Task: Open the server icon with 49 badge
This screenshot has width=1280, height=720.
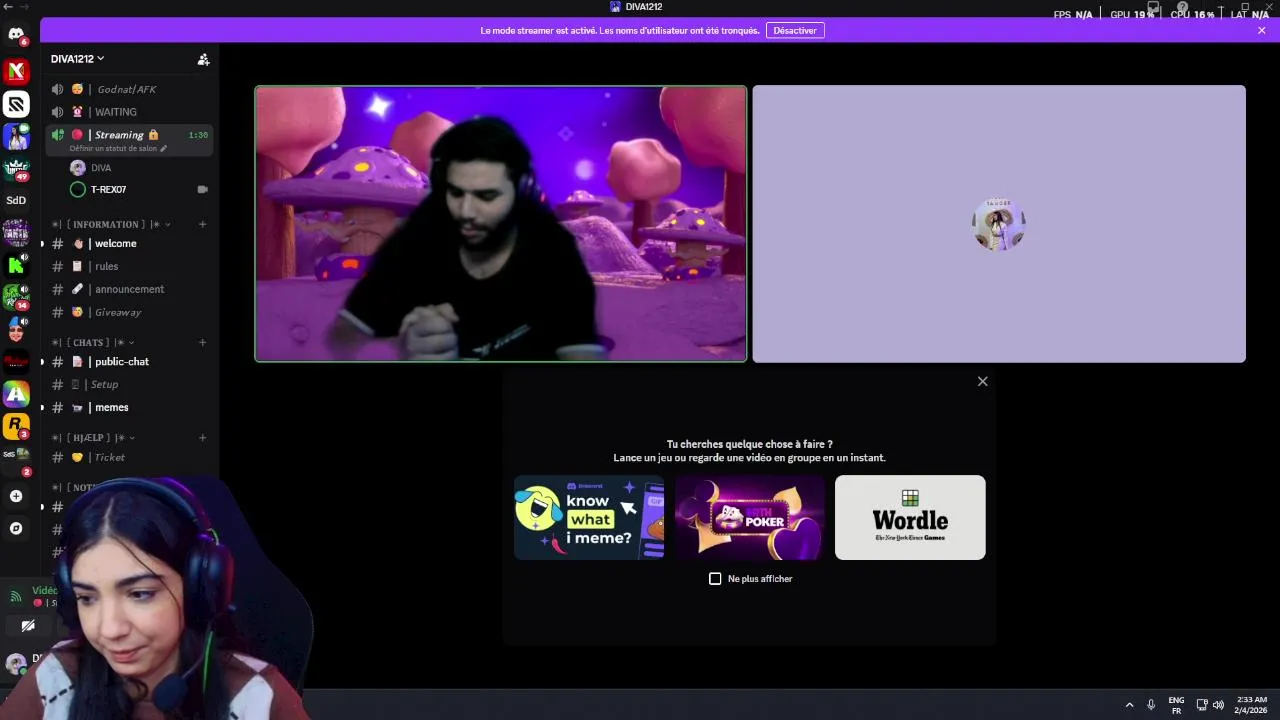Action: tap(16, 168)
